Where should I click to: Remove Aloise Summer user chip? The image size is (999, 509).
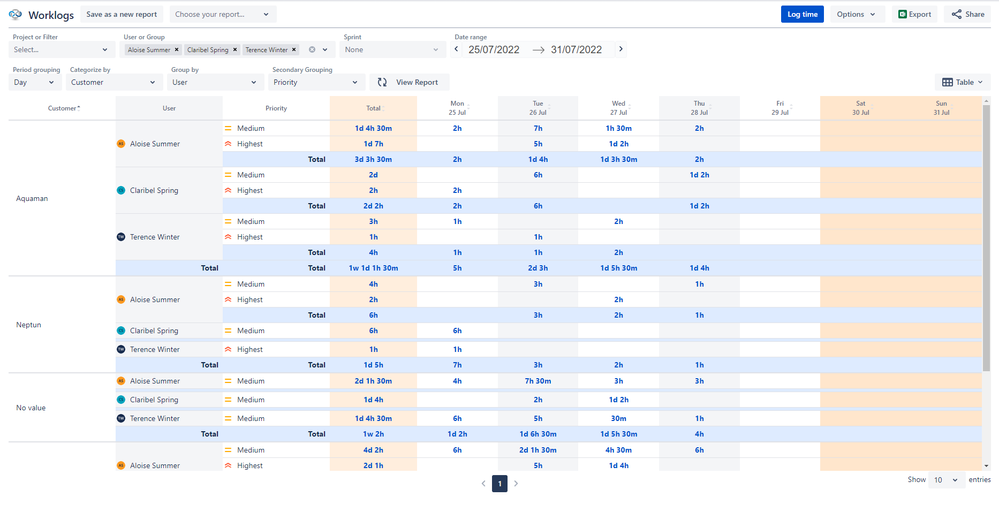tap(176, 49)
